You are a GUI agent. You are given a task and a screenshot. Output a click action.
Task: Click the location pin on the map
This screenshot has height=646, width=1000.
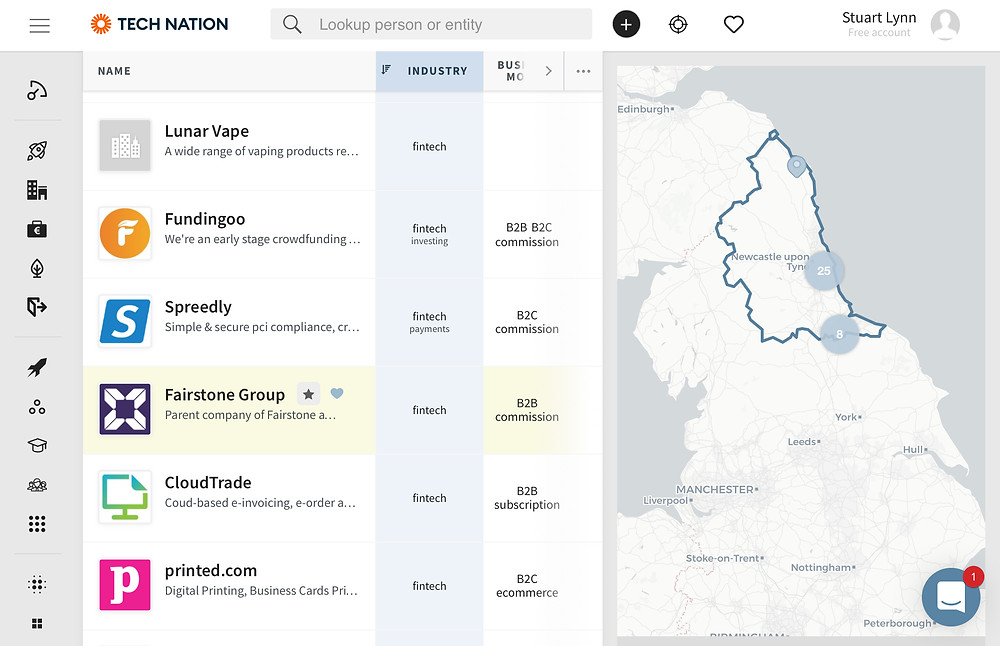(796, 166)
